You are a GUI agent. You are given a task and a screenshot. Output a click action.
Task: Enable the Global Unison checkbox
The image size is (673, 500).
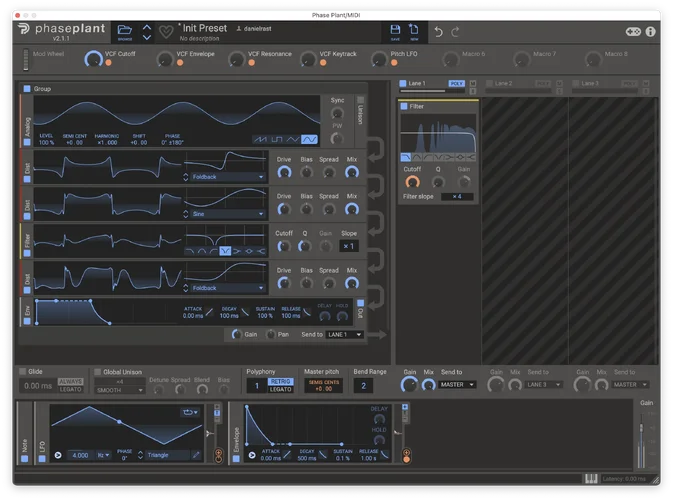[x=98, y=371]
